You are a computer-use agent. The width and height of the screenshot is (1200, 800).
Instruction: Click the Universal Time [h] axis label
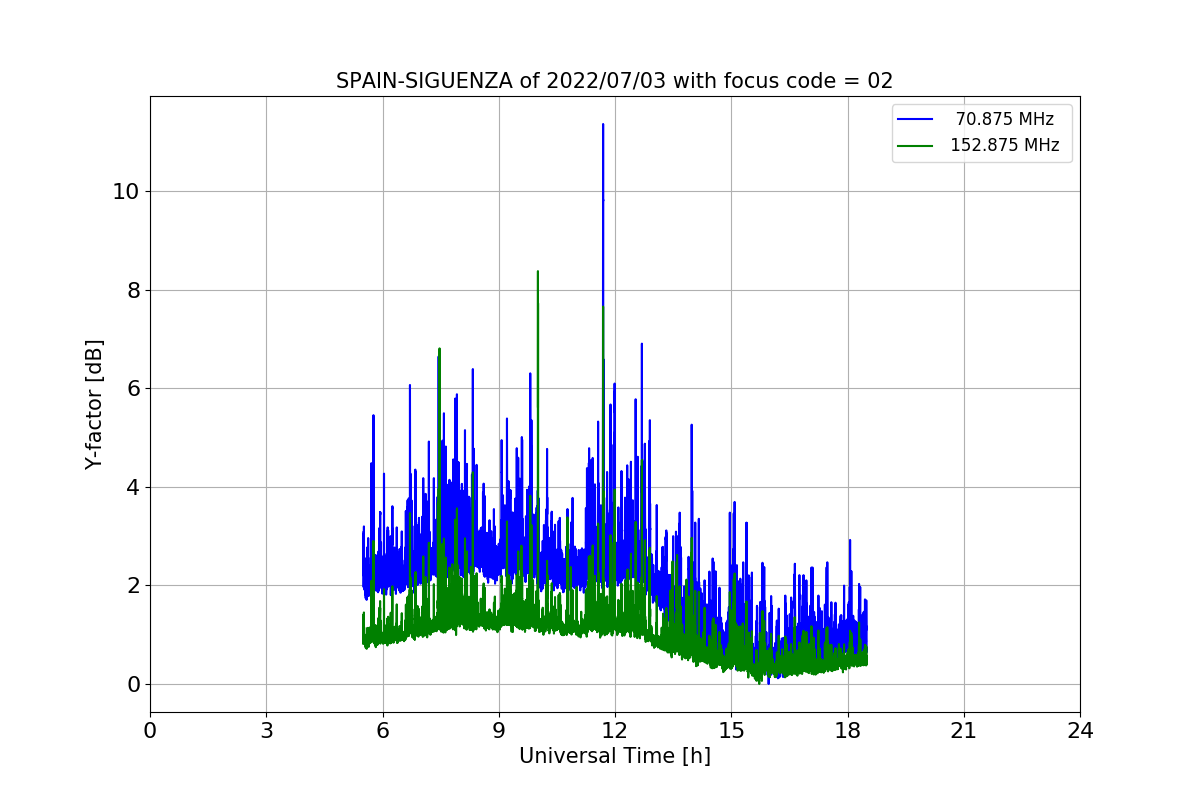pyautogui.click(x=615, y=756)
